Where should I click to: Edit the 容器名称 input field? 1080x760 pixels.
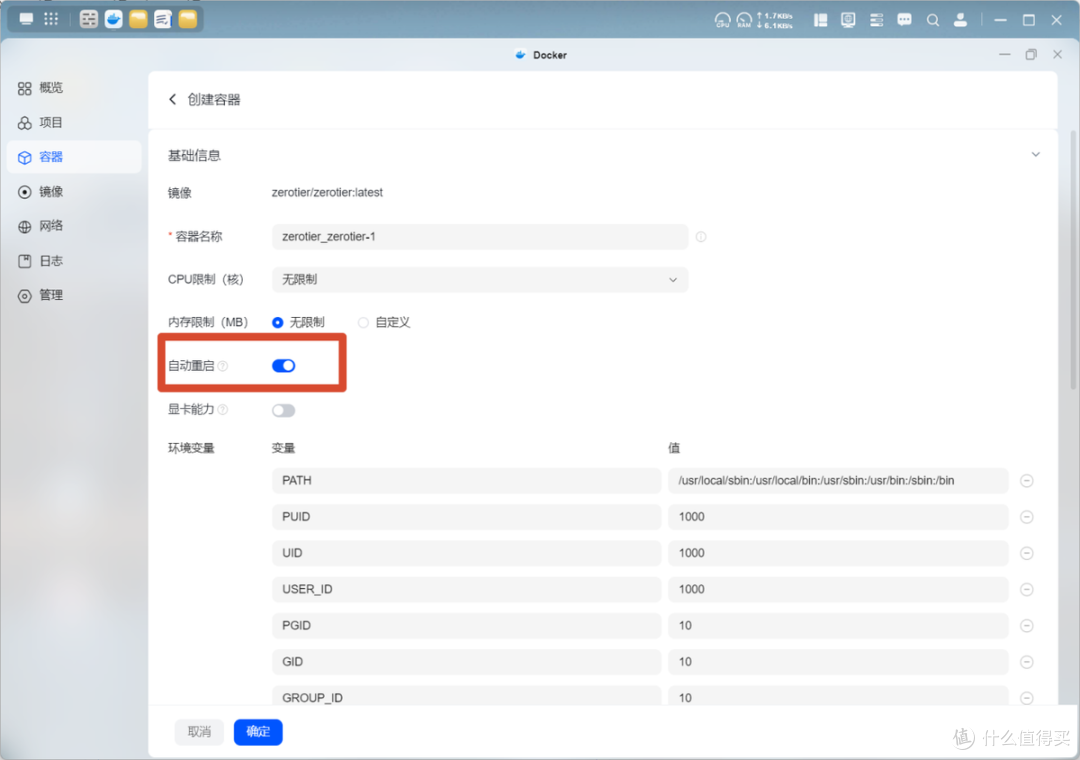480,236
